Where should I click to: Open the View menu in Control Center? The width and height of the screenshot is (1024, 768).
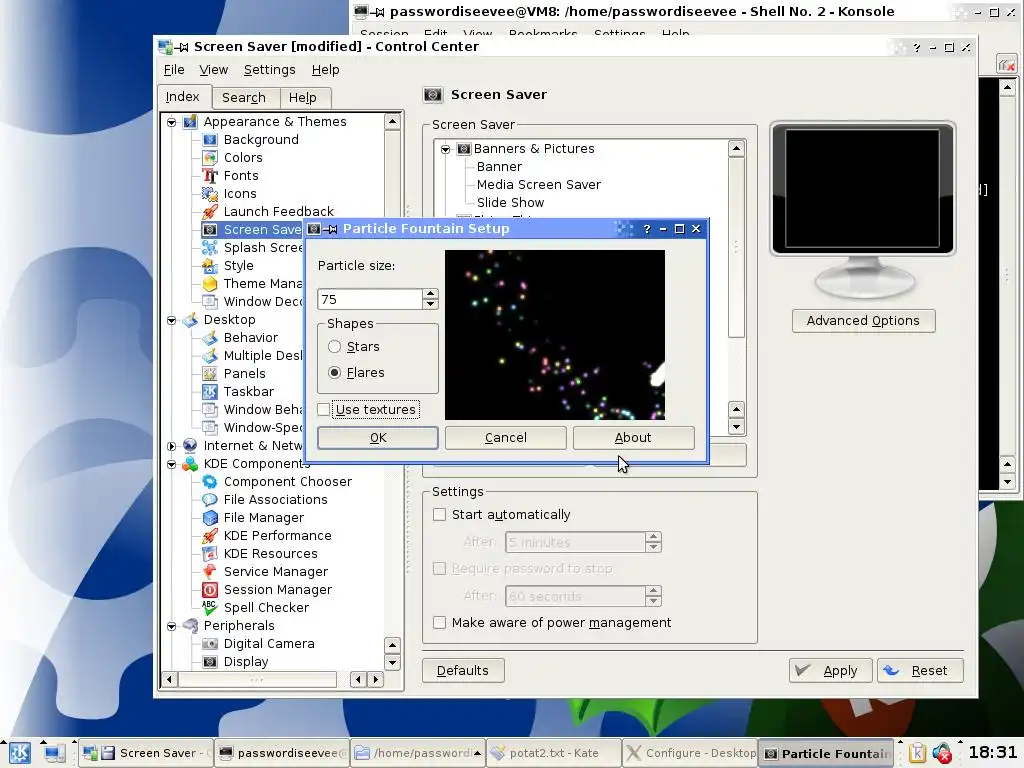click(x=214, y=70)
